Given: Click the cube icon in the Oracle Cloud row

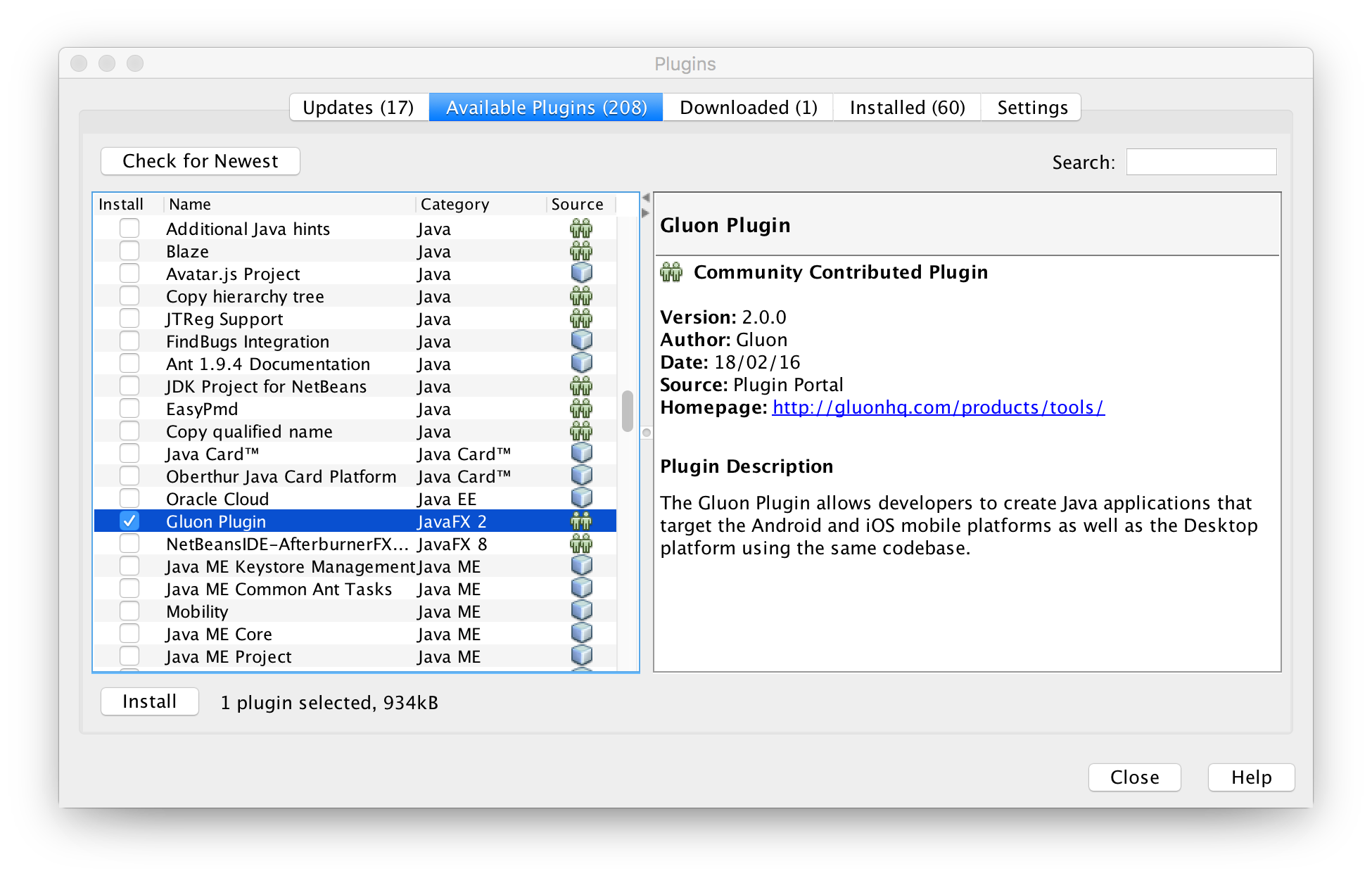Looking at the screenshot, I should click(581, 499).
